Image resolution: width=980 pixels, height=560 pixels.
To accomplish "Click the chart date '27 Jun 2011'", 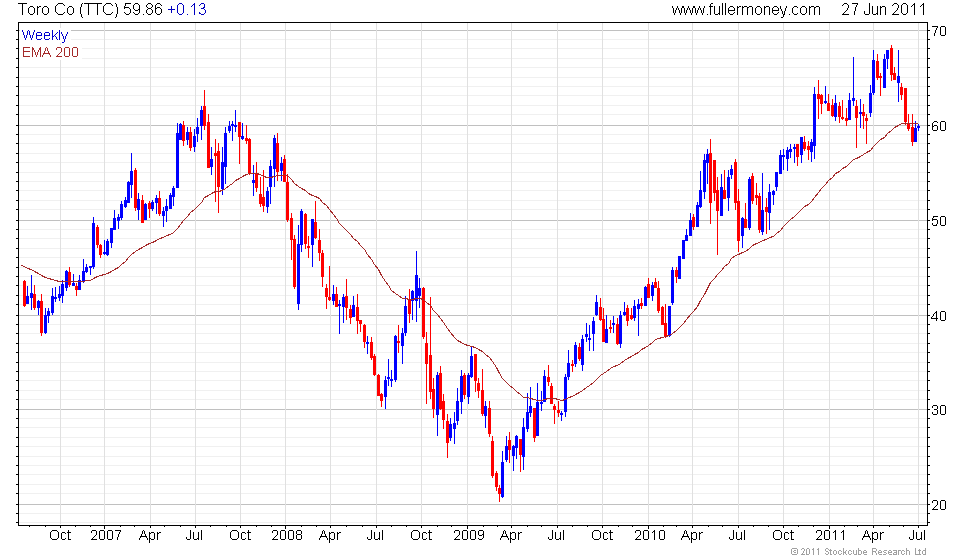I will 882,9.
